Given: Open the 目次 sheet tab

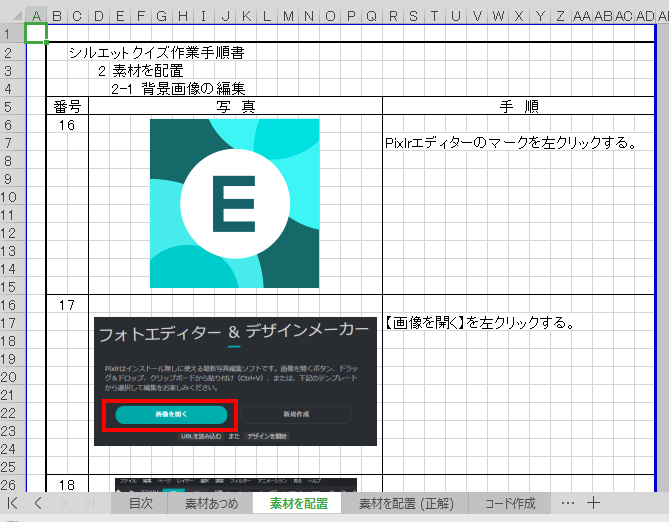Looking at the screenshot, I should [140, 504].
